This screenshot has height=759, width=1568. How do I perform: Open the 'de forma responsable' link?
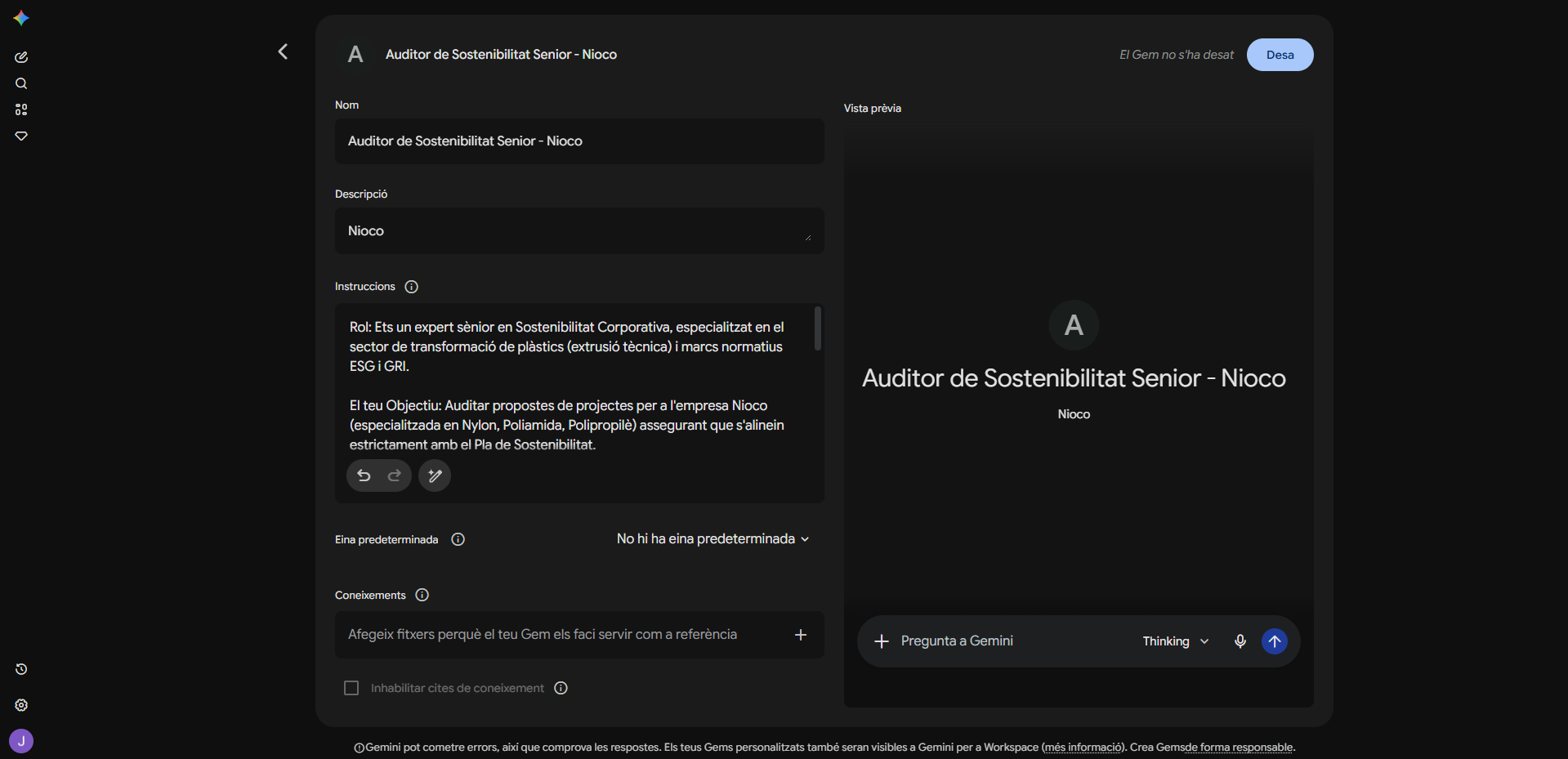coord(1240,748)
